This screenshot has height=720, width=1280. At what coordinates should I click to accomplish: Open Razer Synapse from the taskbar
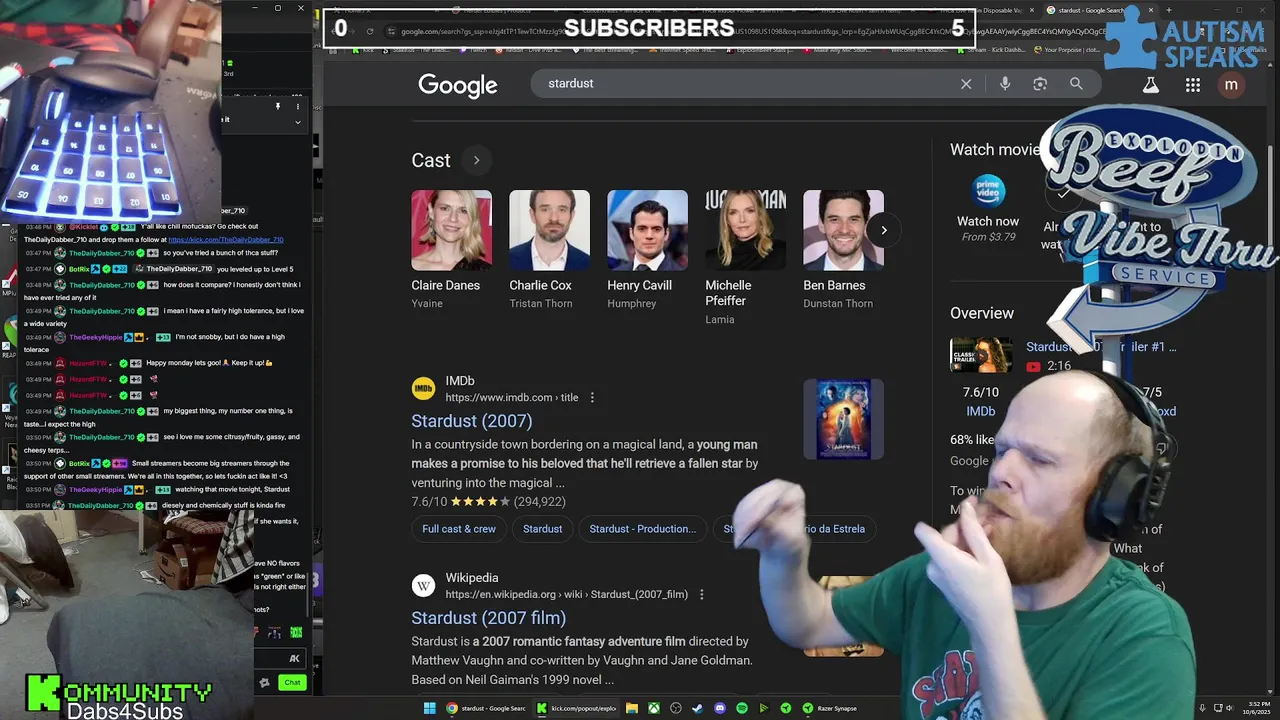[830, 708]
